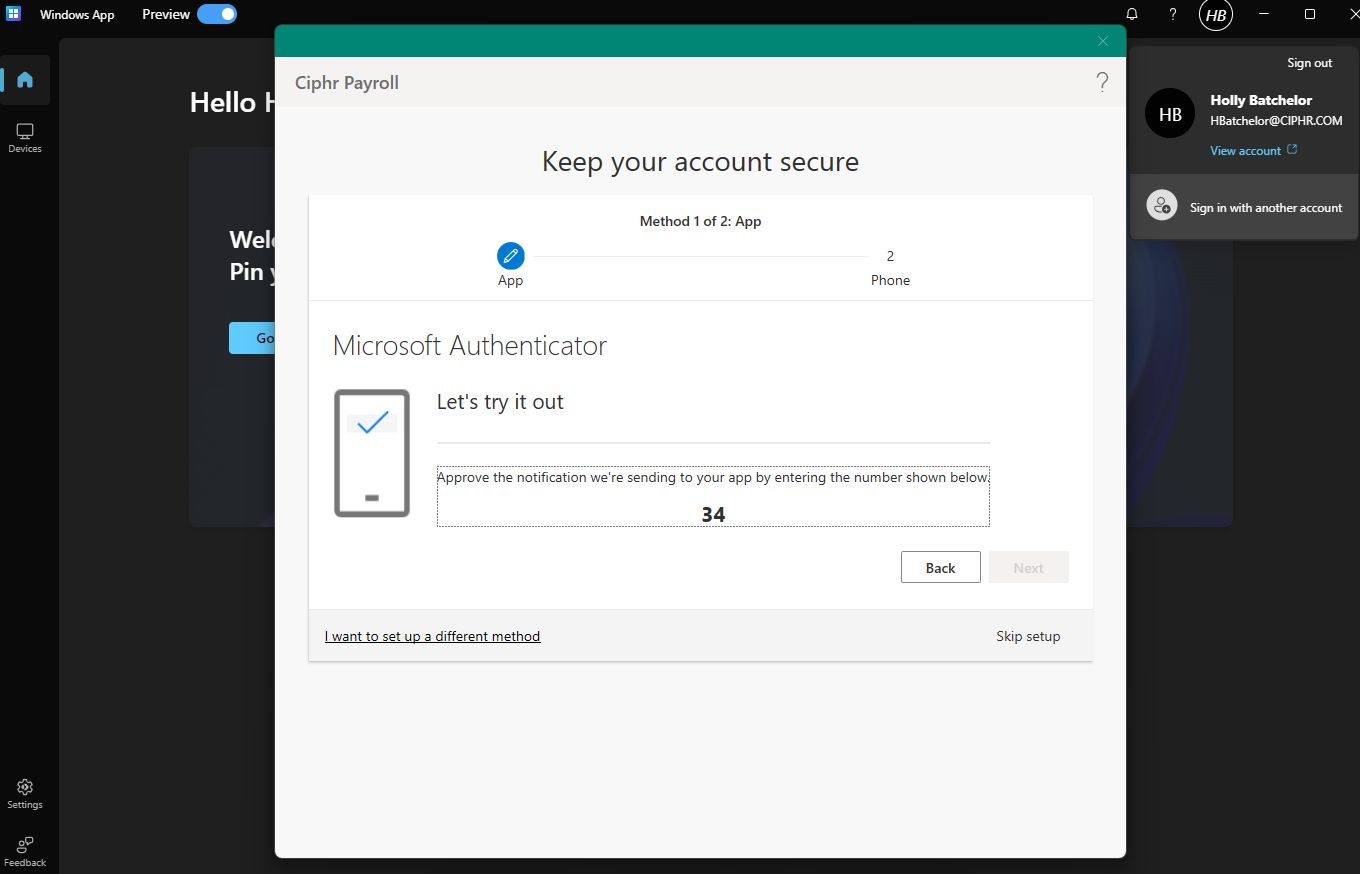Viewport: 1360px width, 874px height.
Task: Click the external link icon beside View account
Action: coord(1292,150)
